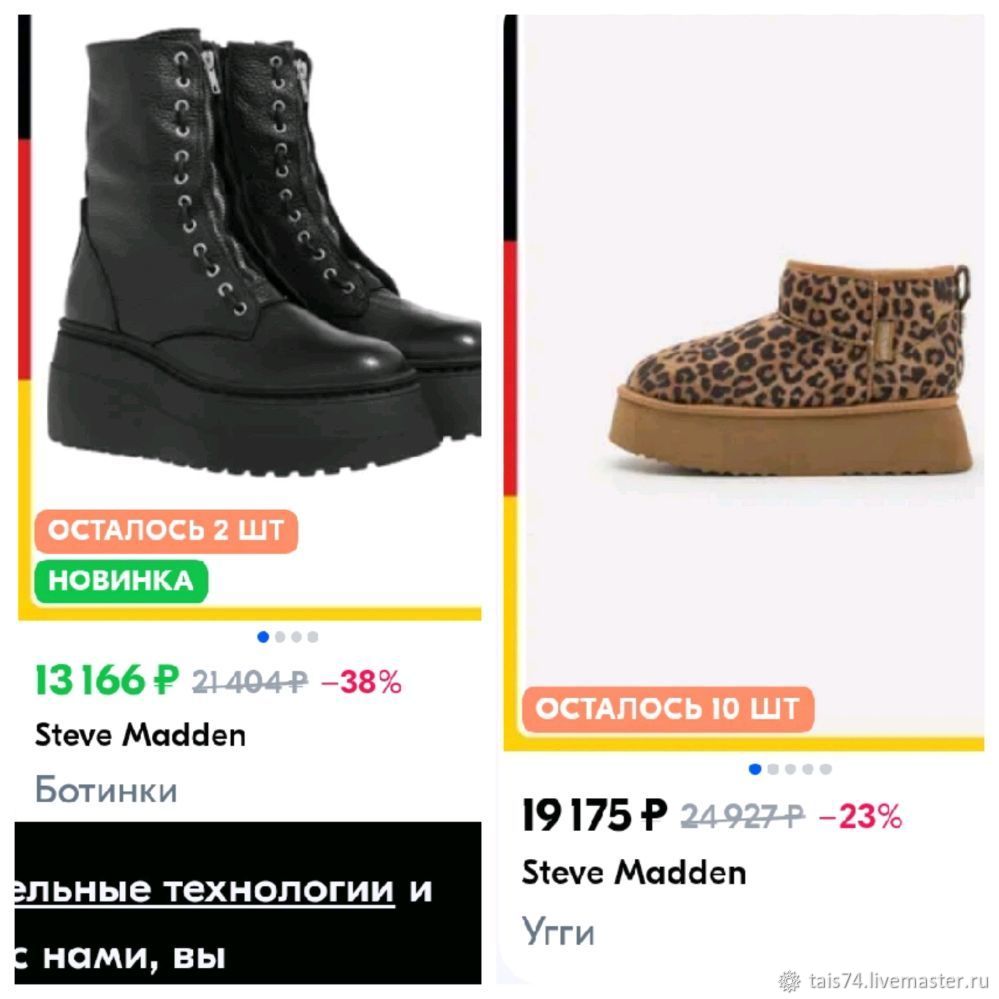This screenshot has height=999, width=999.
Task: Select first carousel dot under leopard uggs
Action: coord(756,769)
